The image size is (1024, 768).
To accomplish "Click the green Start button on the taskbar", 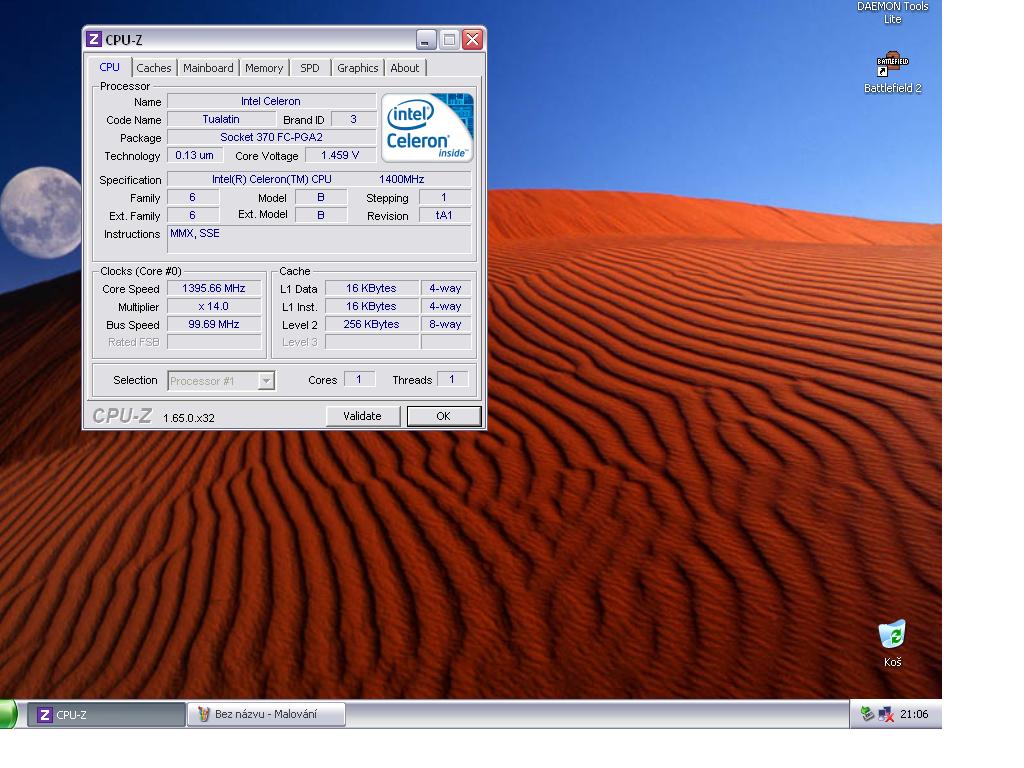I will point(8,714).
